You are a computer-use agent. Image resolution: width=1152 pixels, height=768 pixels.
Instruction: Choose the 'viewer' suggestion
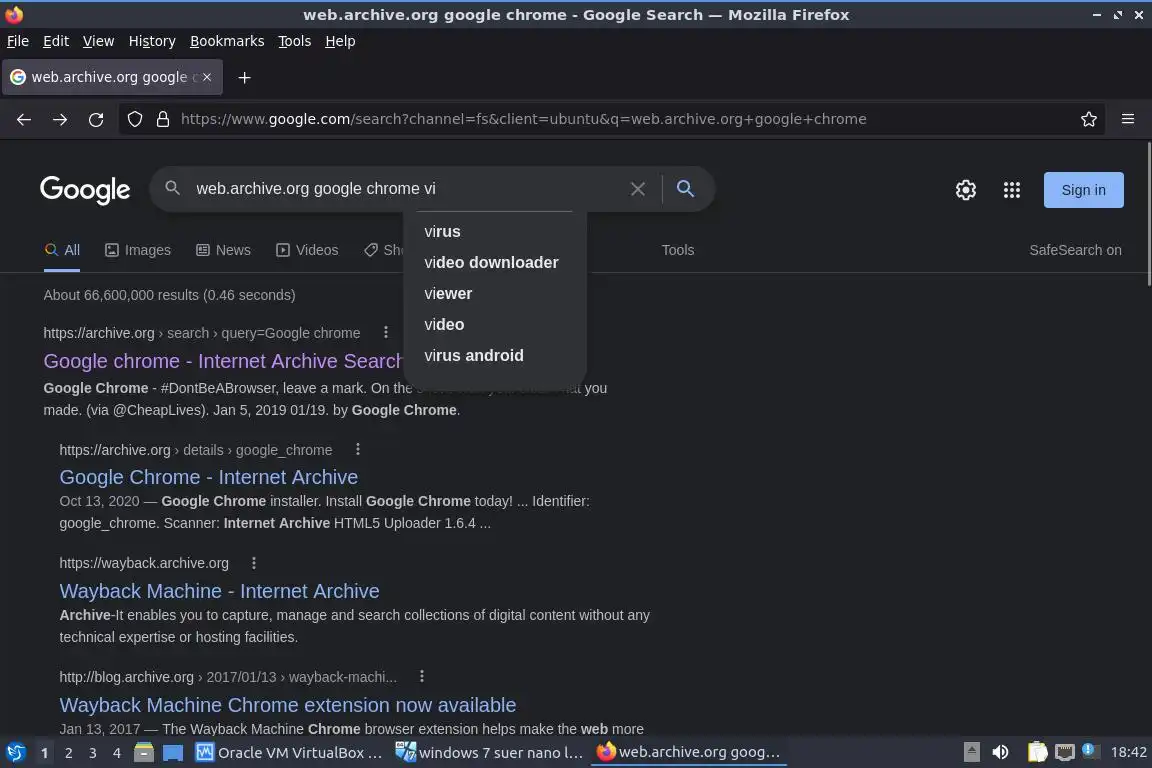pos(494,293)
